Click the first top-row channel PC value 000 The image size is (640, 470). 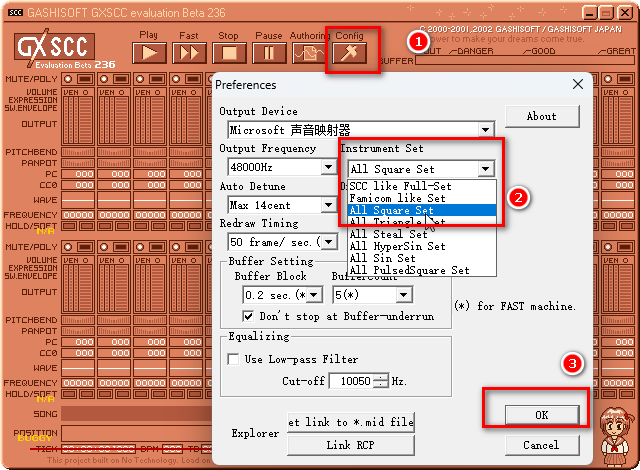pos(78,174)
